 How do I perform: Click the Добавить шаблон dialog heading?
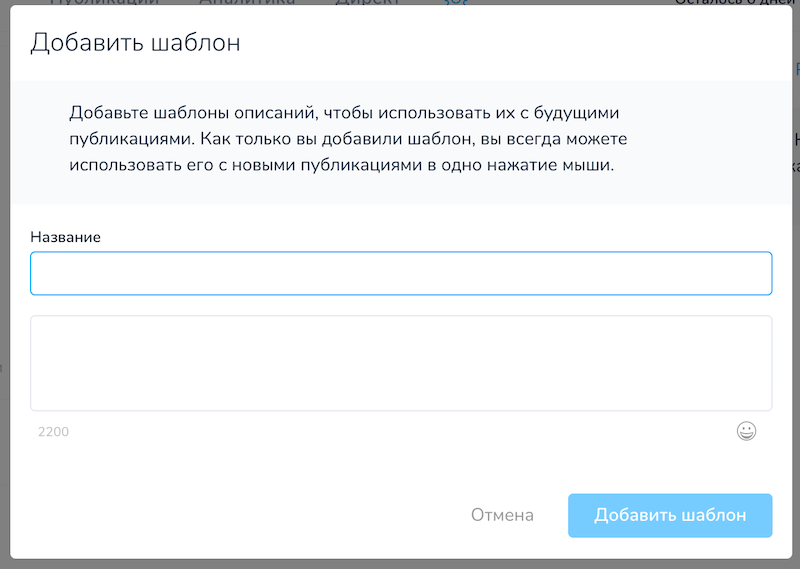(135, 43)
